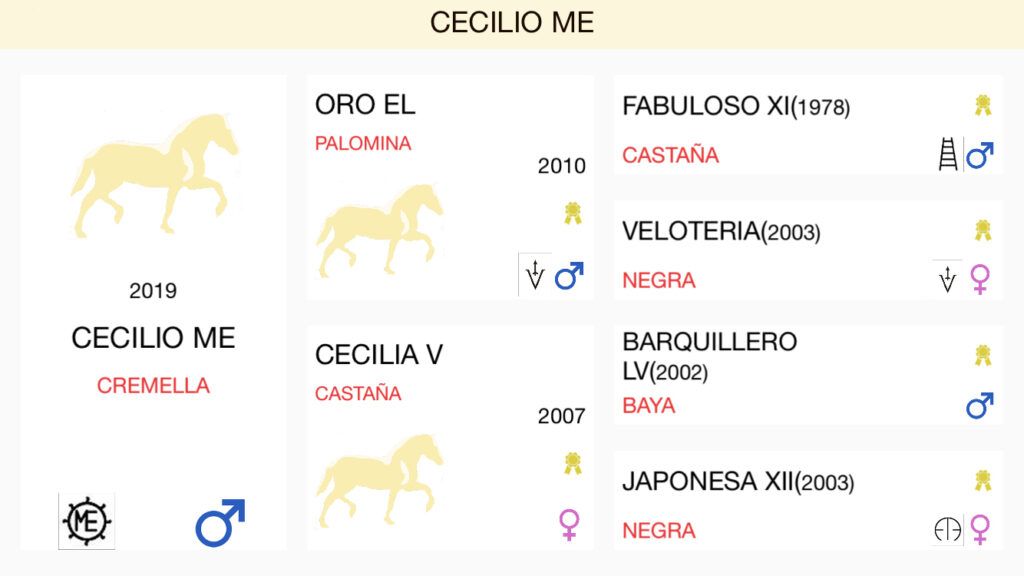Click the ME breeder brand icon

[87, 521]
